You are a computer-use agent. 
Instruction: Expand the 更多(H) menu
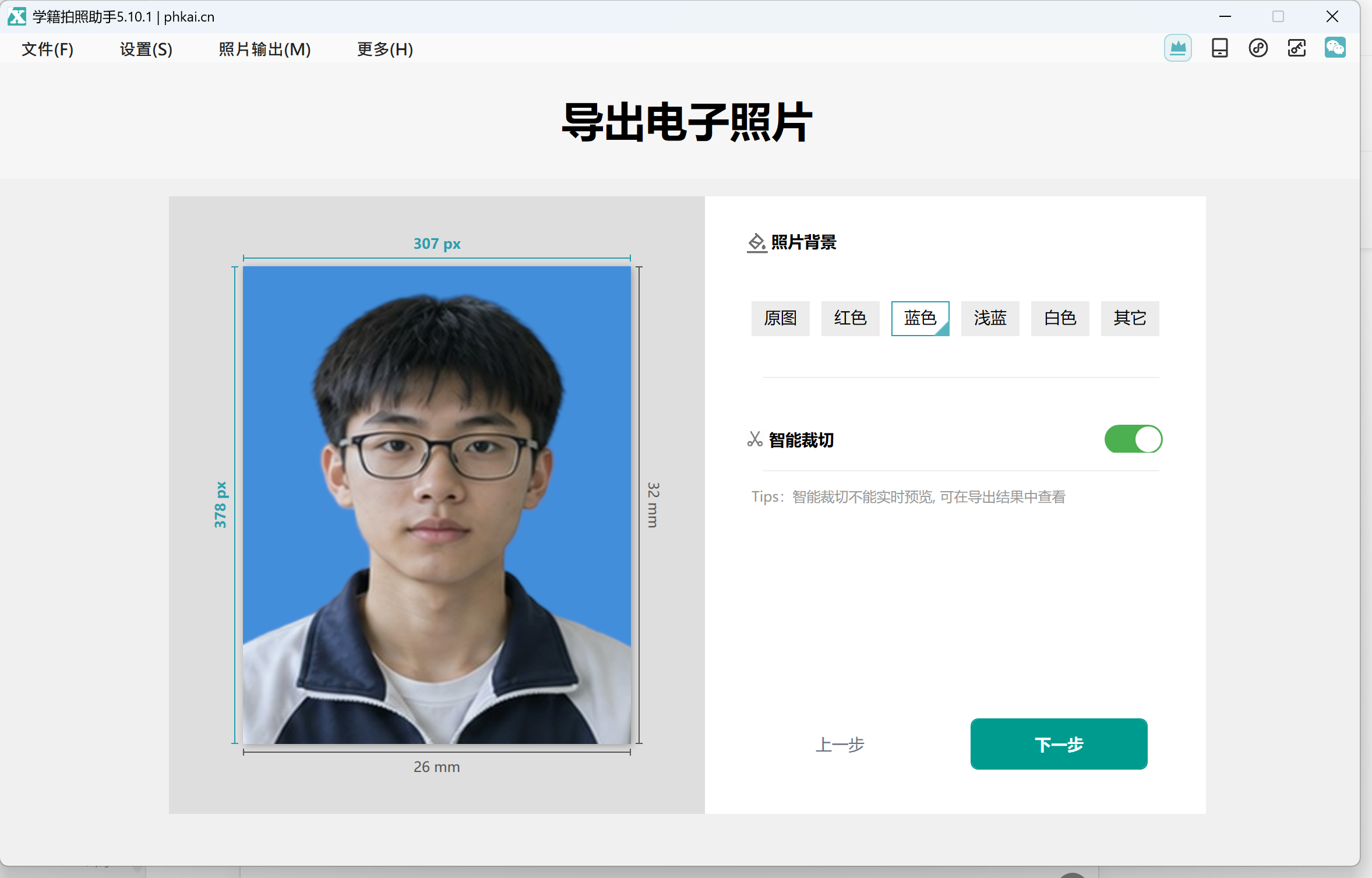(x=385, y=49)
